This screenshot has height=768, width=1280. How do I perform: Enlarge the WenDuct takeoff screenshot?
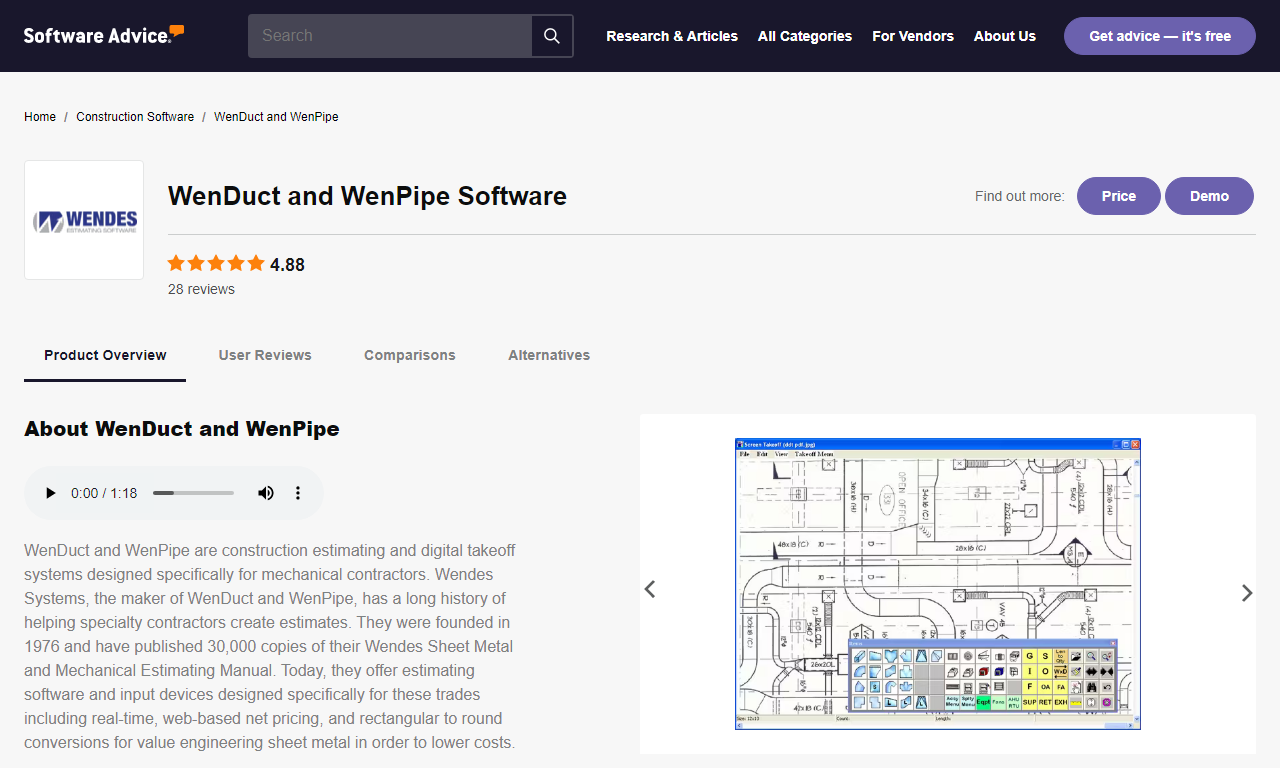[x=938, y=584]
